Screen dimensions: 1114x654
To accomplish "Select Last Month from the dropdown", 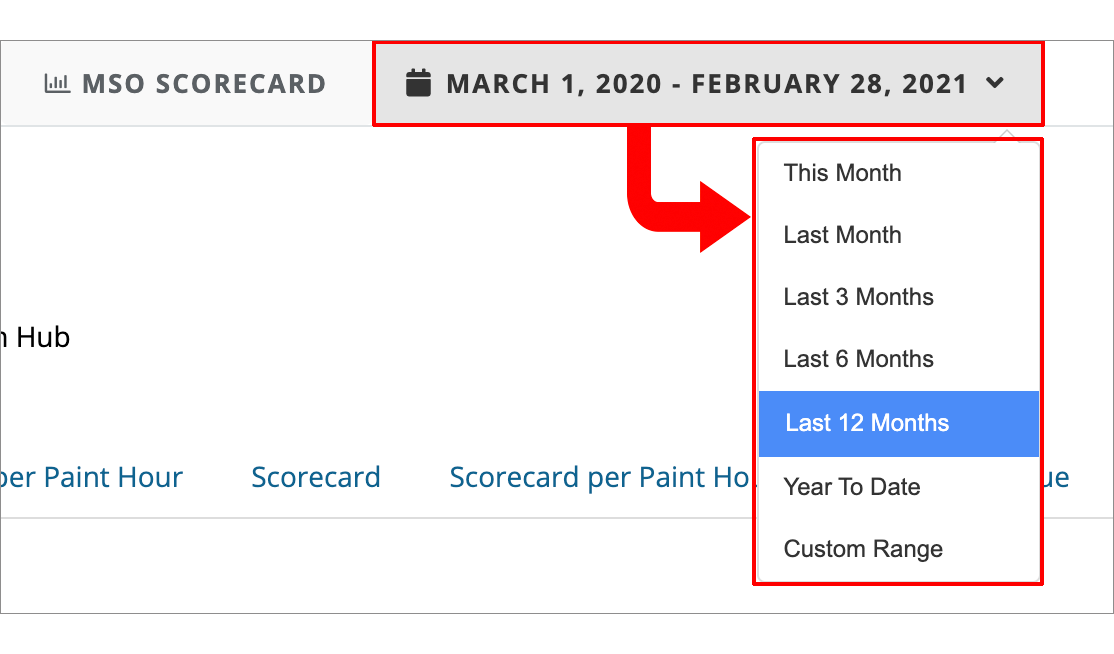I will point(843,235).
